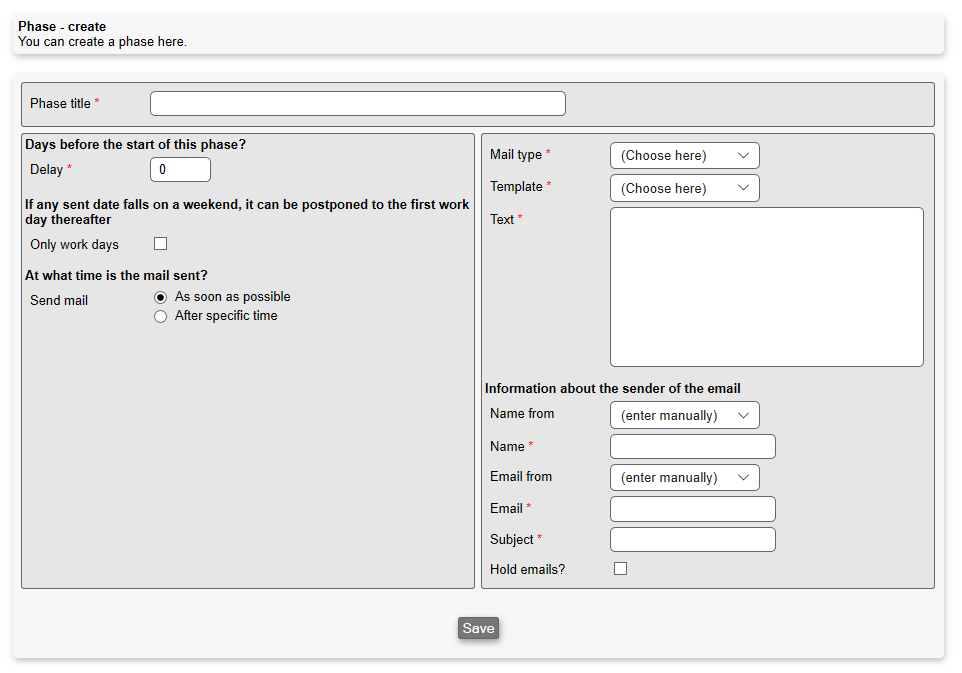Click the Send mail label
Viewport: 962px width, 673px height.
[59, 301]
